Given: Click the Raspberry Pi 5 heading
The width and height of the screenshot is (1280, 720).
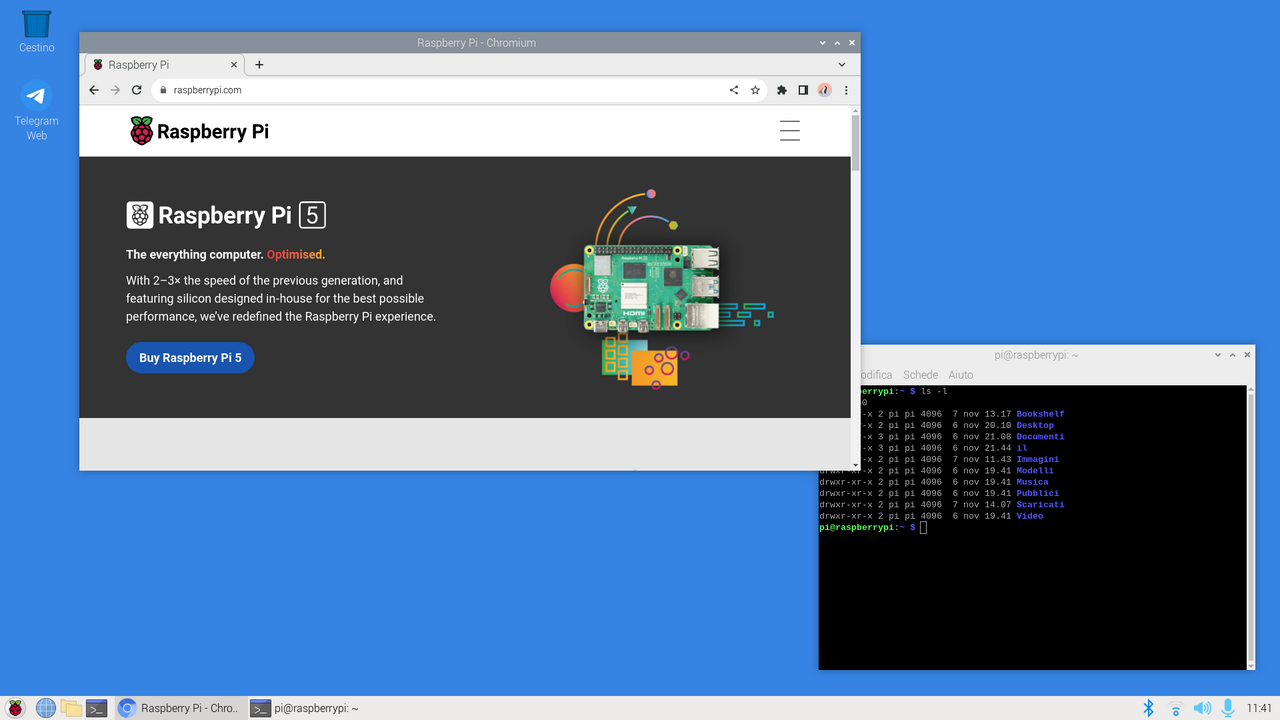Looking at the screenshot, I should 226,215.
